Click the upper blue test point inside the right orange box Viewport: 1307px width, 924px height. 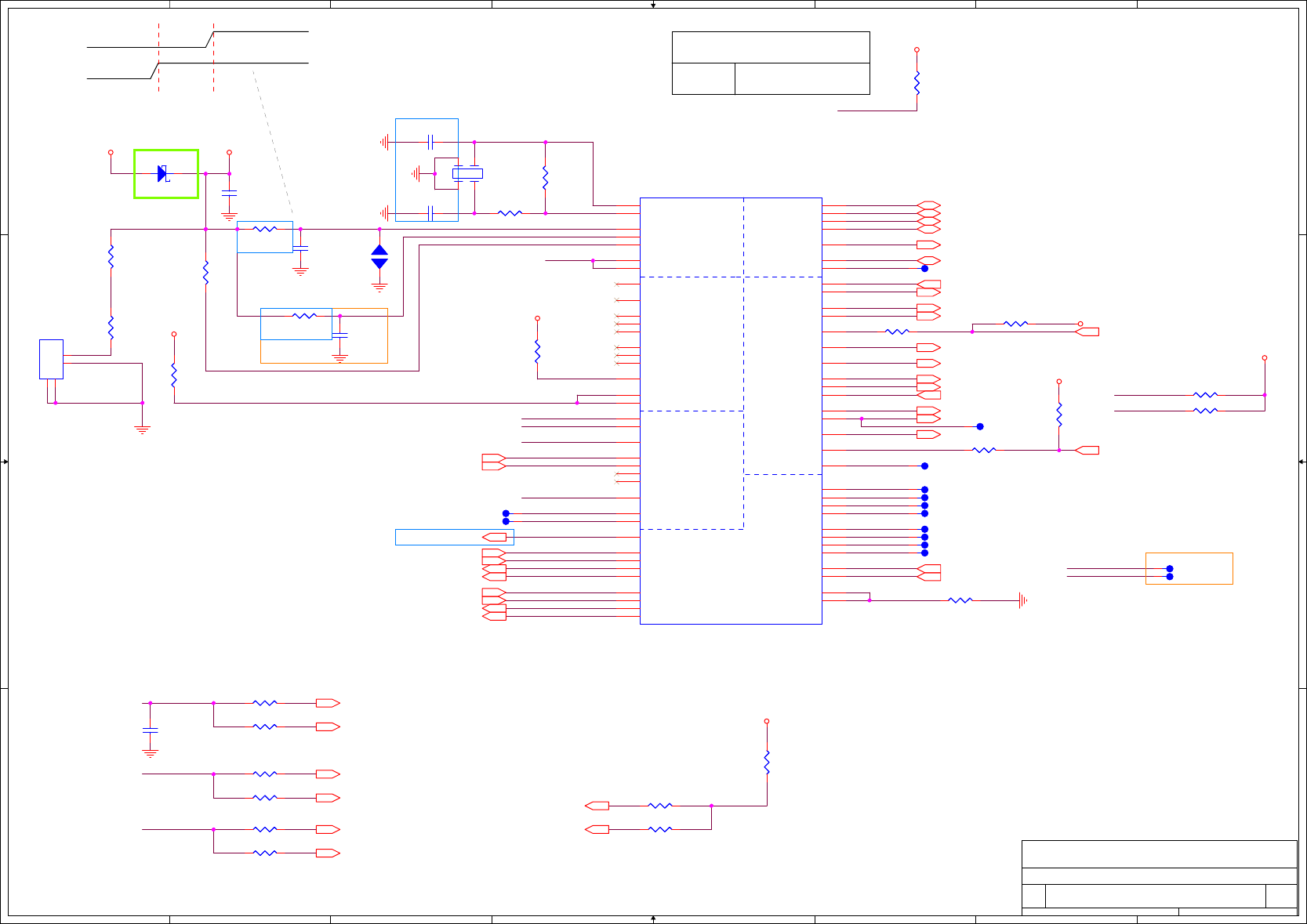(x=1170, y=569)
